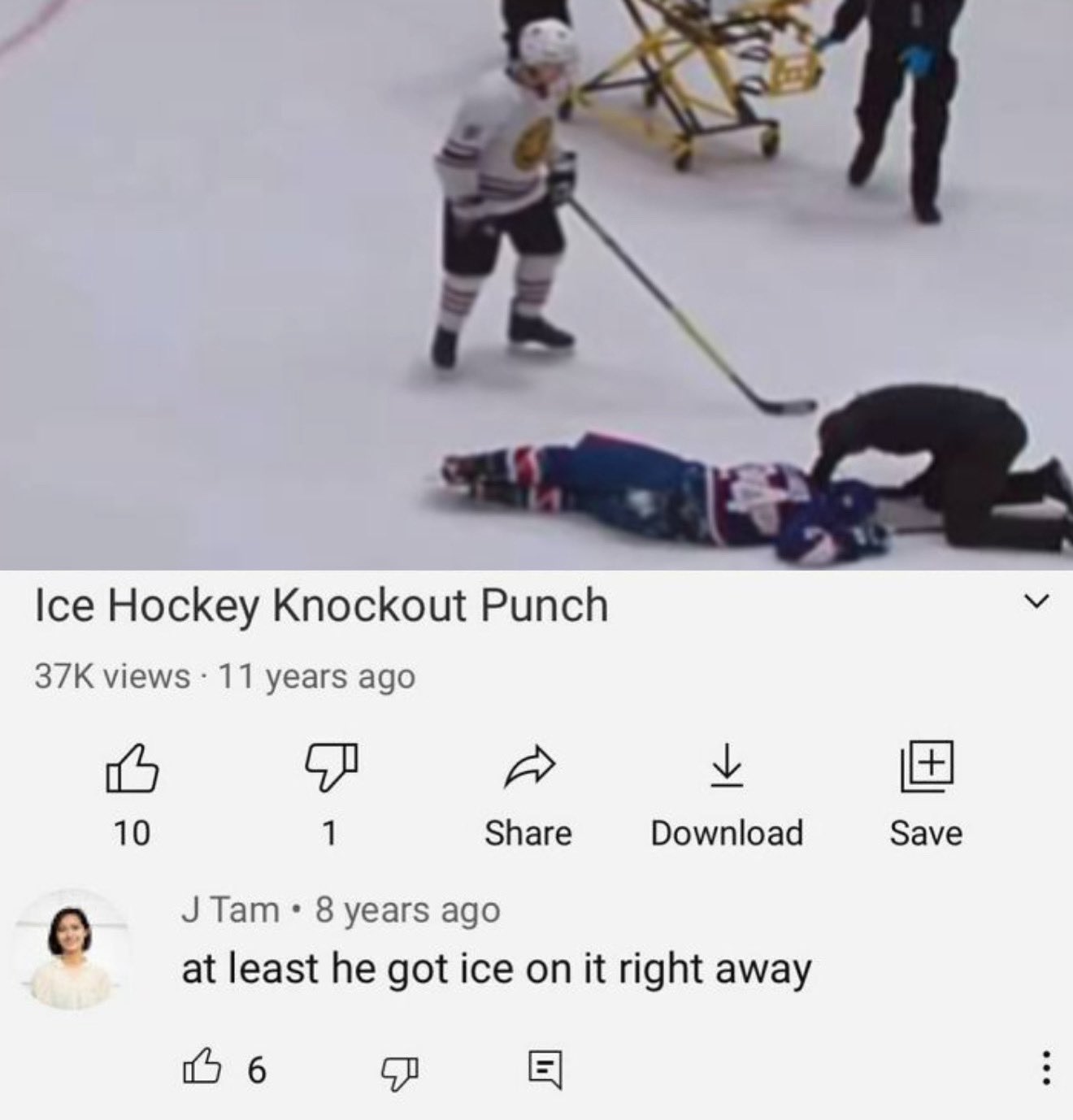Like J Tam's comment
This screenshot has width=1073, height=1120.
coord(201,1069)
